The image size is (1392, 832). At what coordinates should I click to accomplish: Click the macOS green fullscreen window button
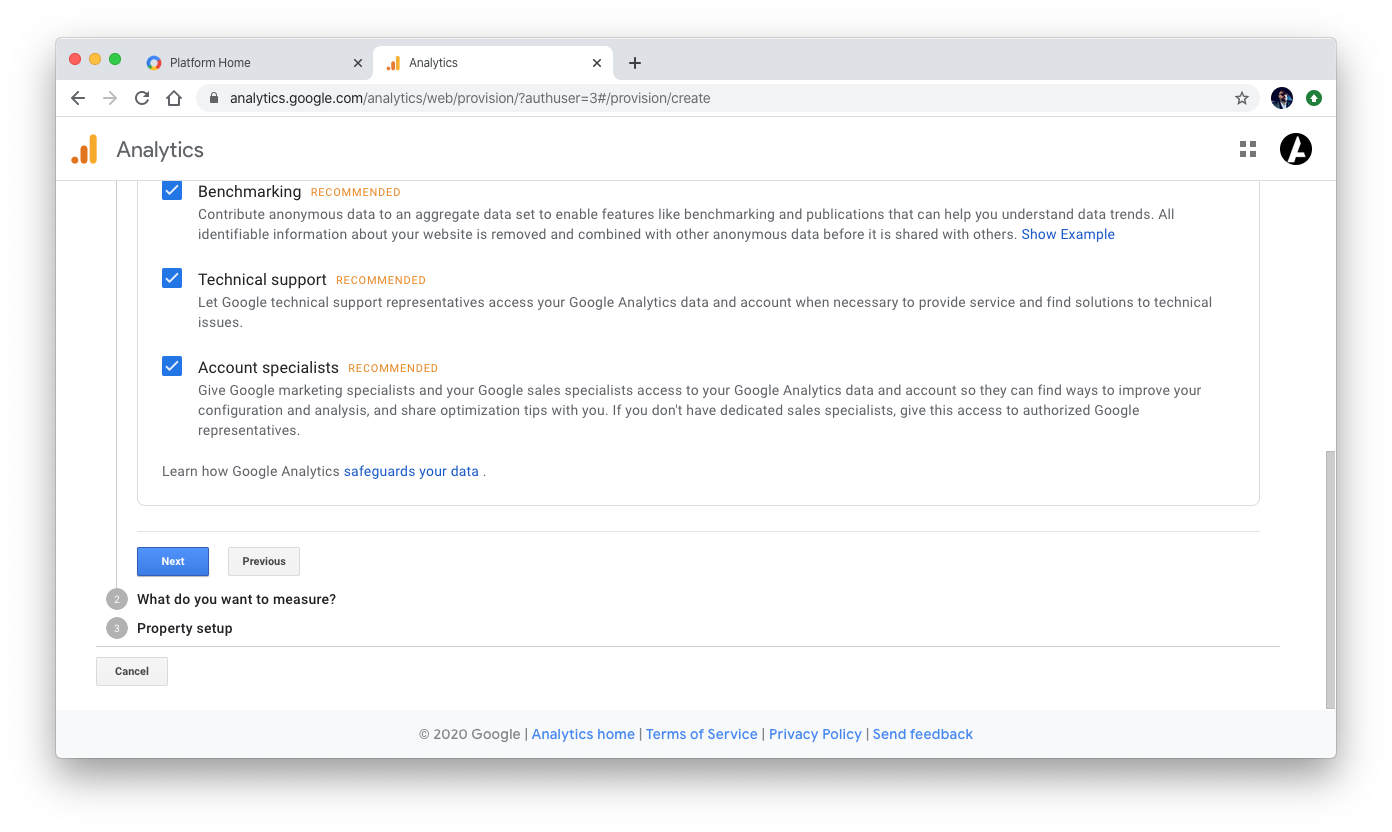tap(115, 60)
